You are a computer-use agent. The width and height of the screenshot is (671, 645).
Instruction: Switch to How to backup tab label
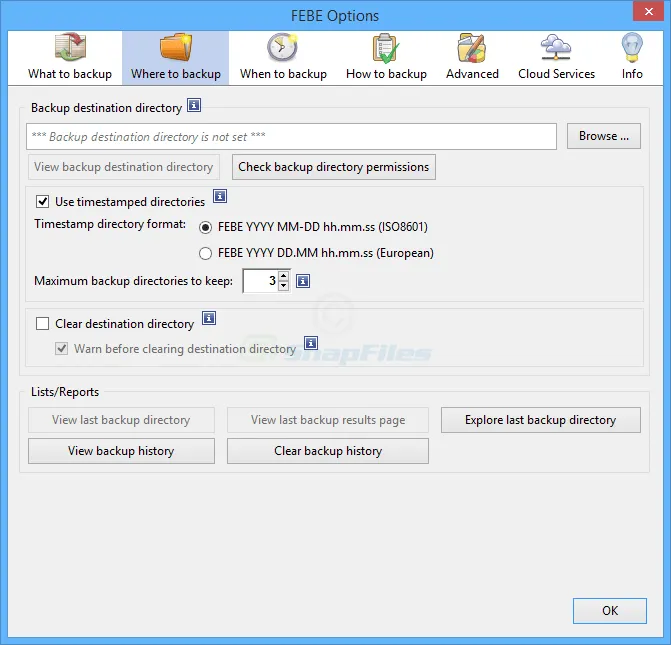[386, 74]
